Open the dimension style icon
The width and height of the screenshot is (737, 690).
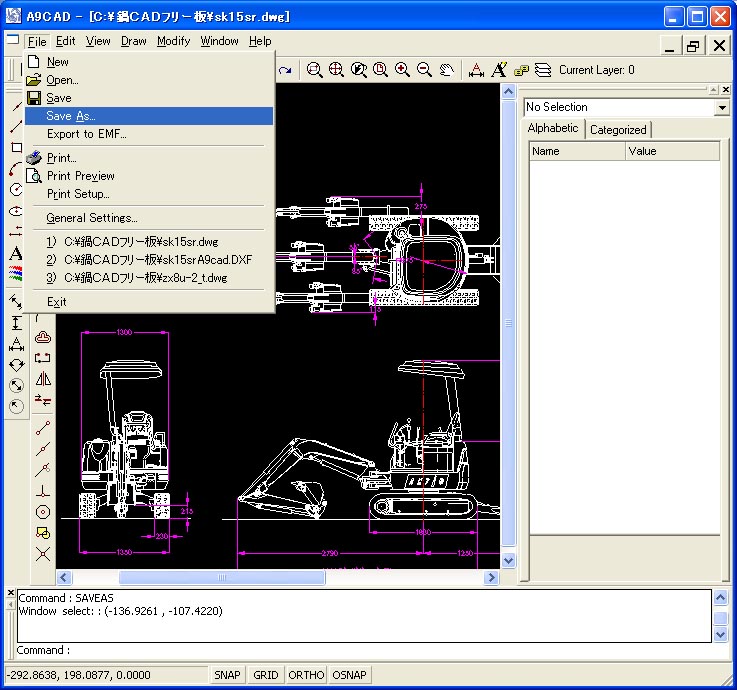pos(476,70)
